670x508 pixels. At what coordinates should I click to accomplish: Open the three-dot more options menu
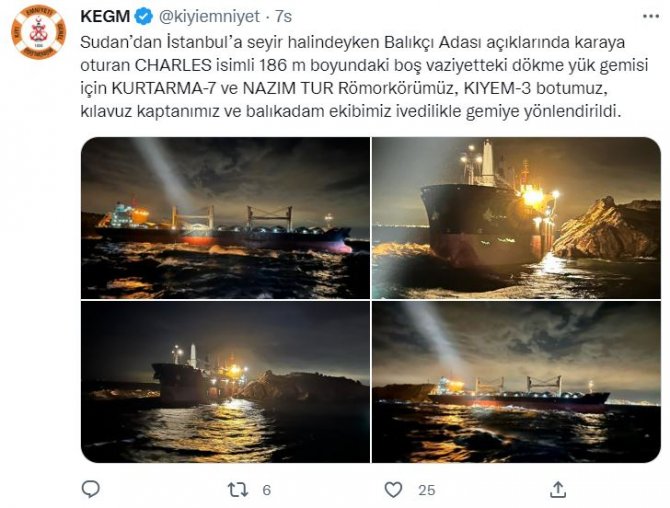[651, 16]
